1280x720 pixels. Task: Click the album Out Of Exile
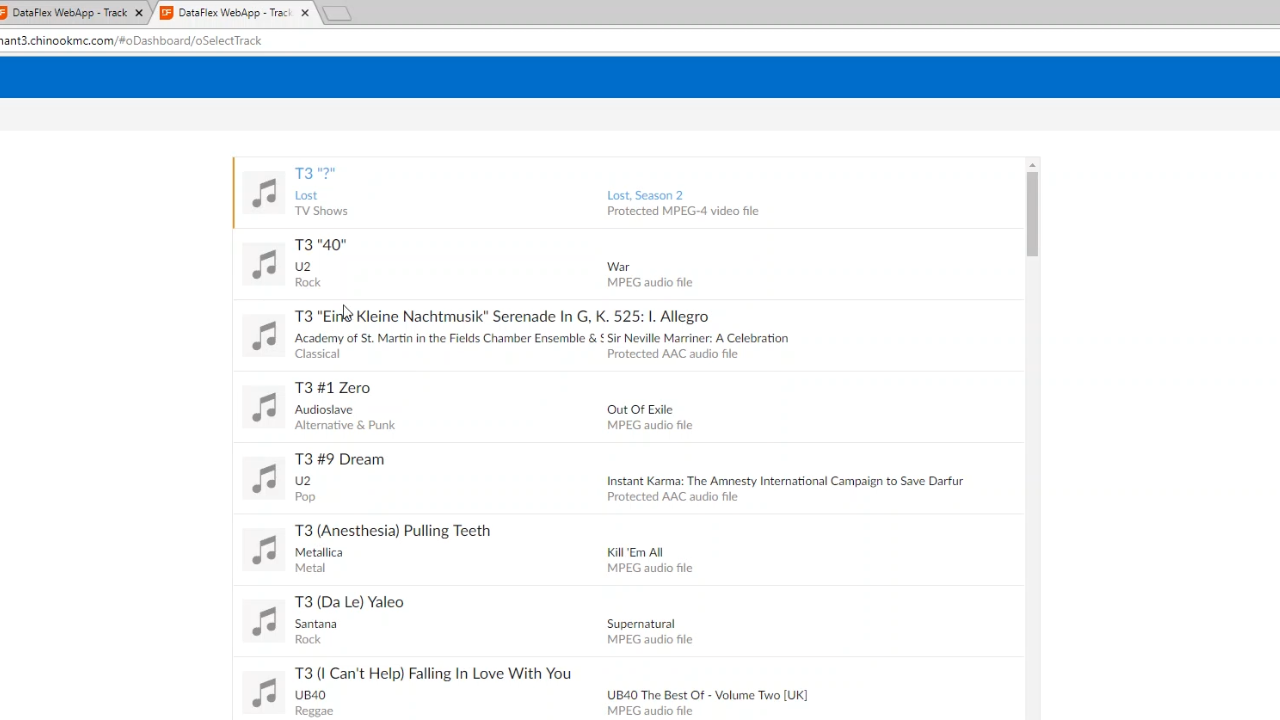tap(639, 409)
